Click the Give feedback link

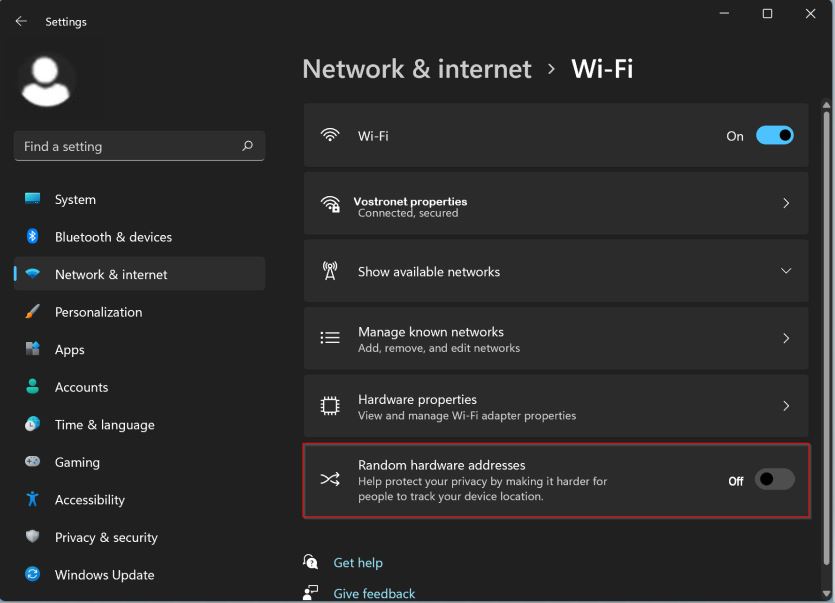point(374,593)
